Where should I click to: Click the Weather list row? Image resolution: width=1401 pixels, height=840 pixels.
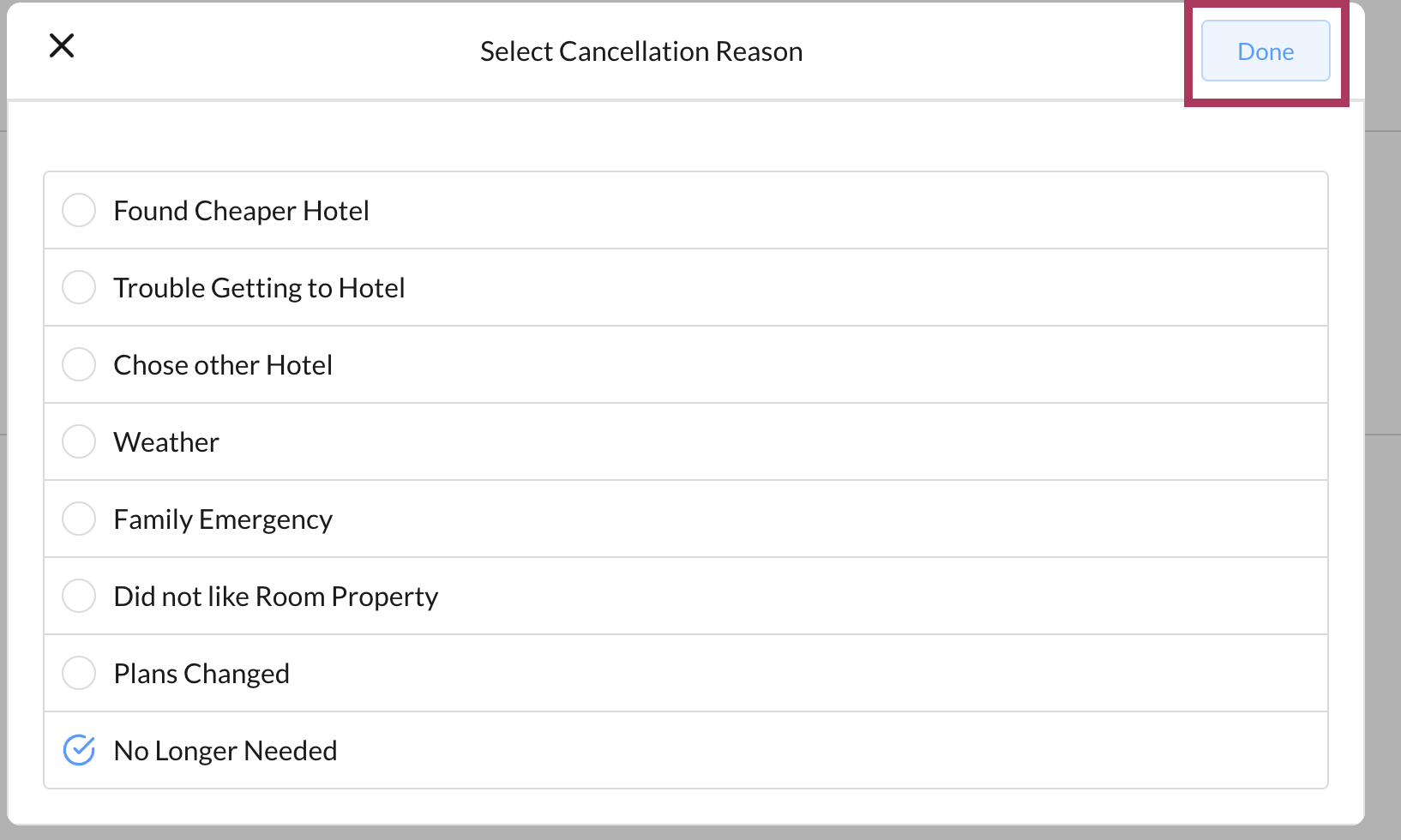click(165, 441)
